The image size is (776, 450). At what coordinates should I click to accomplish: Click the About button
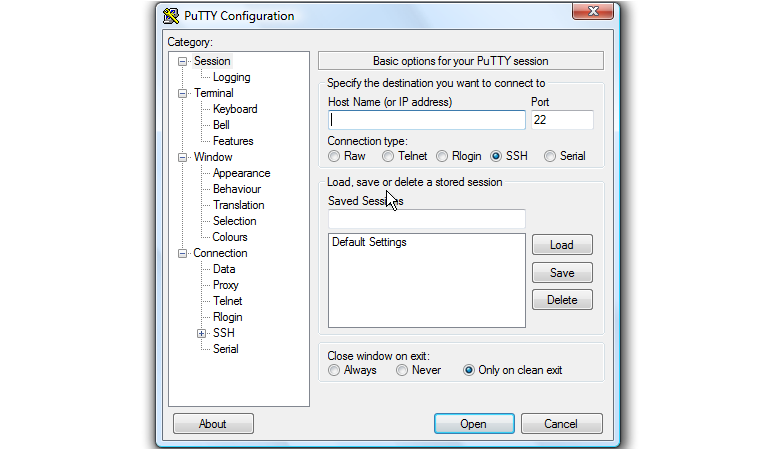pos(212,424)
